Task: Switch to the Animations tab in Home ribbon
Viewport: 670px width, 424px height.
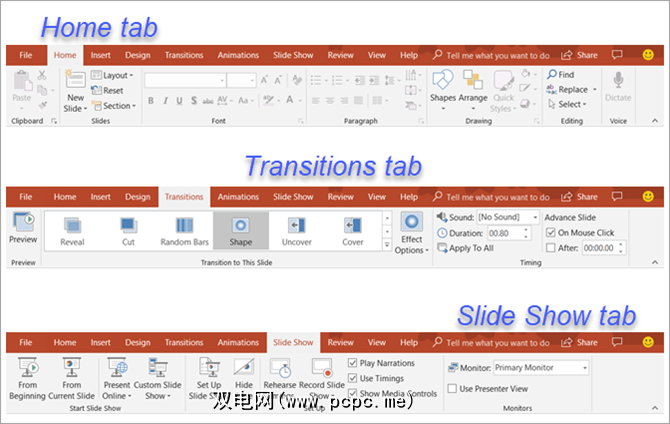Action: point(238,55)
